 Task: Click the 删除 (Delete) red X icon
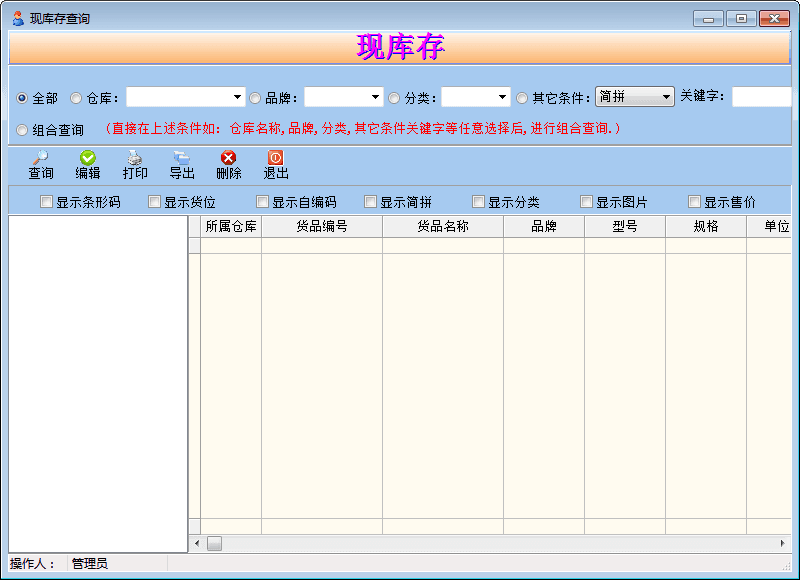point(229,157)
